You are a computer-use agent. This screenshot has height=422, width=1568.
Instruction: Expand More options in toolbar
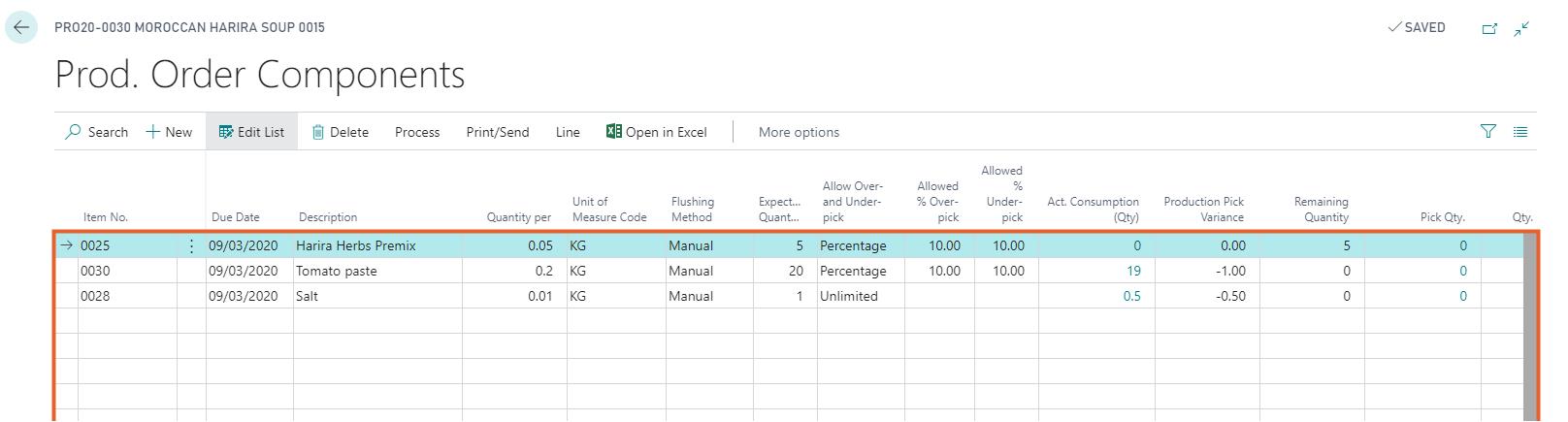tap(799, 132)
